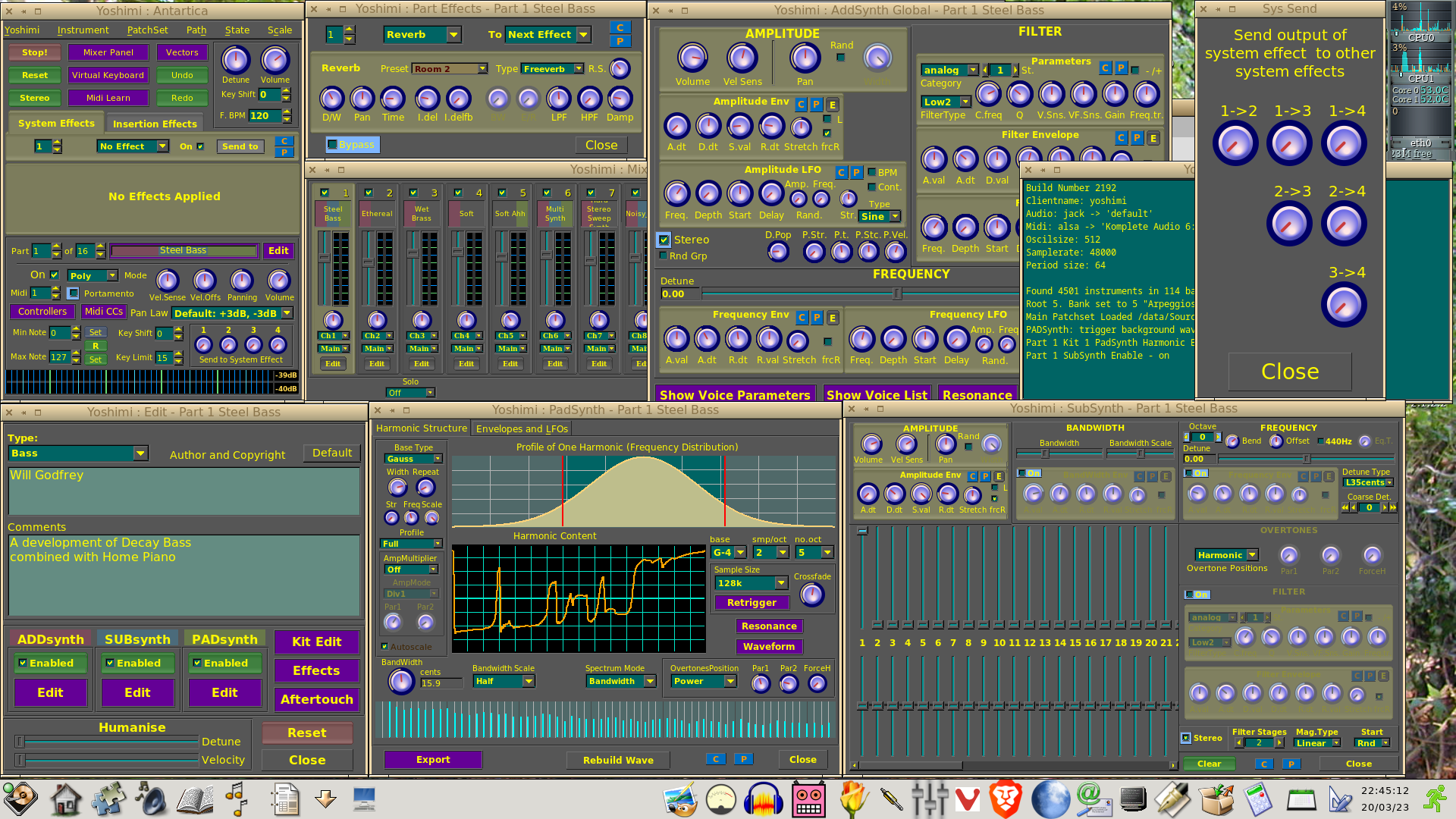Adjust the Sys Send 1->2 knob
The height and width of the screenshot is (819, 1456).
coord(1235,143)
